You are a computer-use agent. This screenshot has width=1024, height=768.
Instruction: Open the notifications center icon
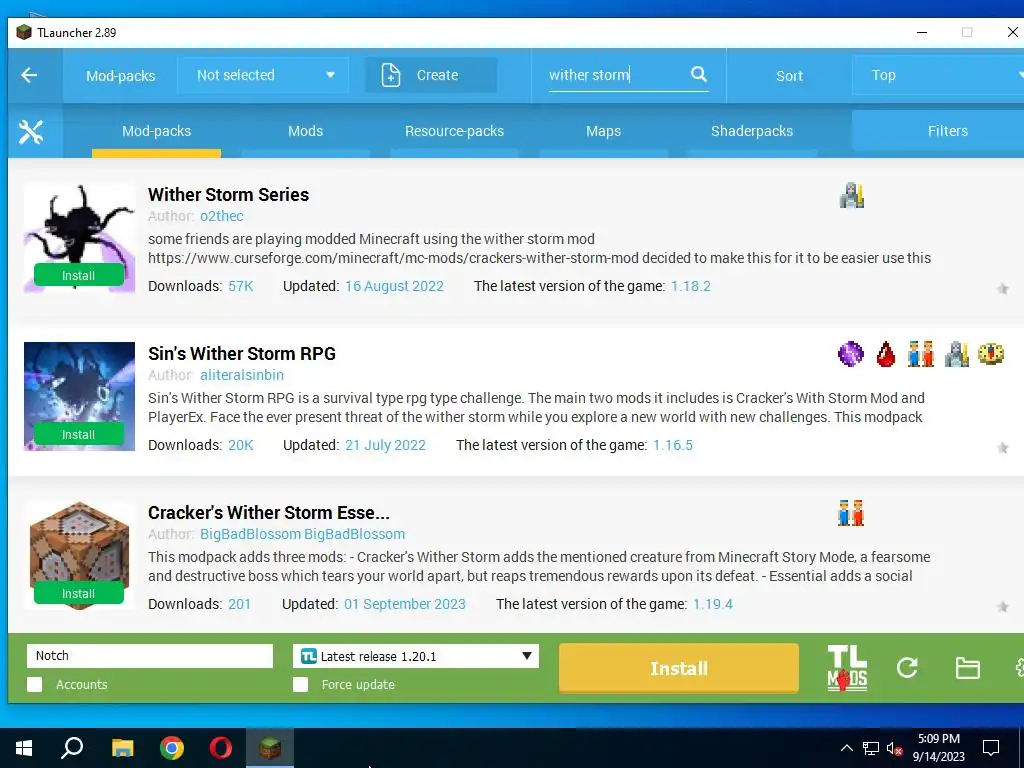click(991, 748)
